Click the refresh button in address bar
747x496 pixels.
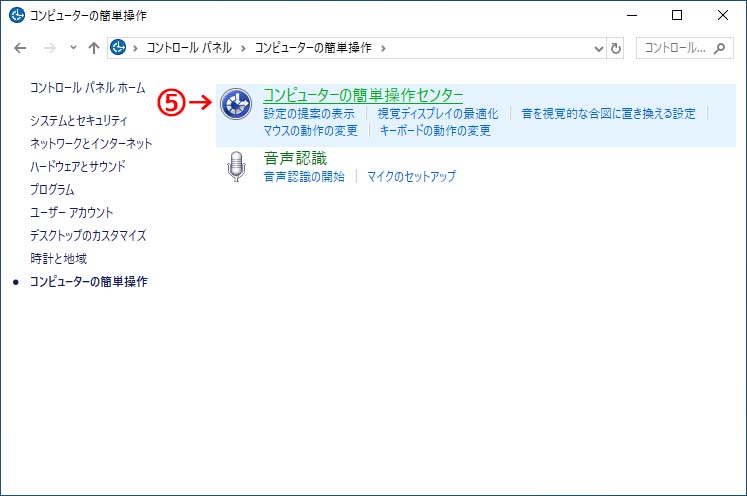click(616, 47)
